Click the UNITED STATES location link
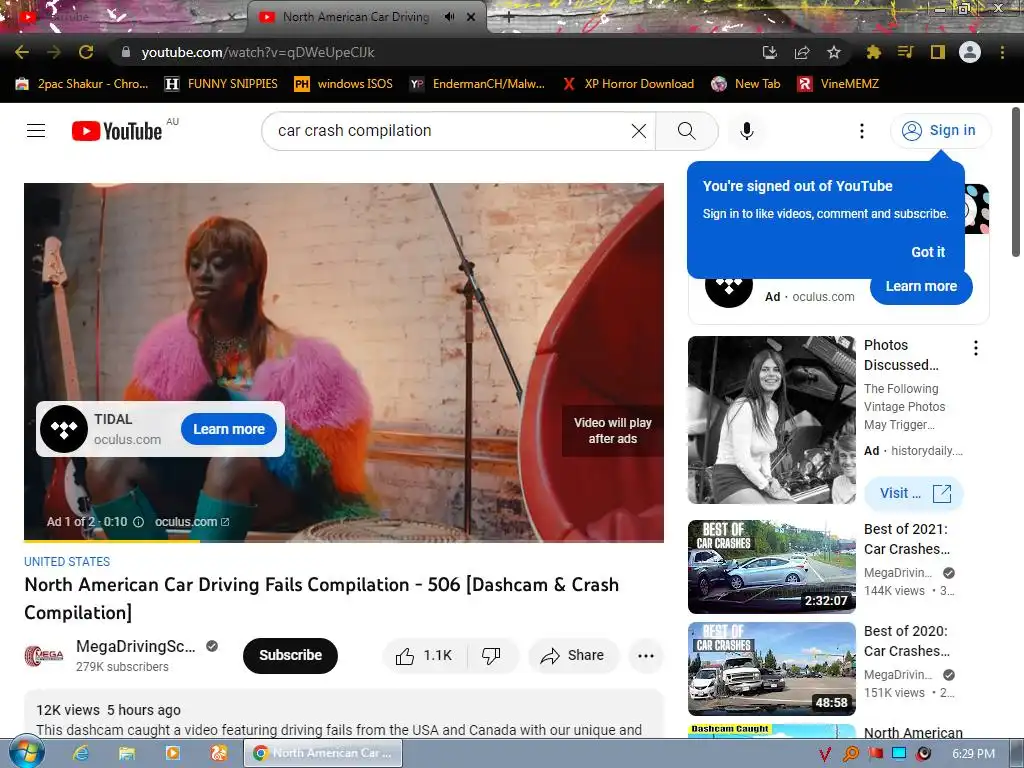Viewport: 1024px width, 768px height. (67, 562)
